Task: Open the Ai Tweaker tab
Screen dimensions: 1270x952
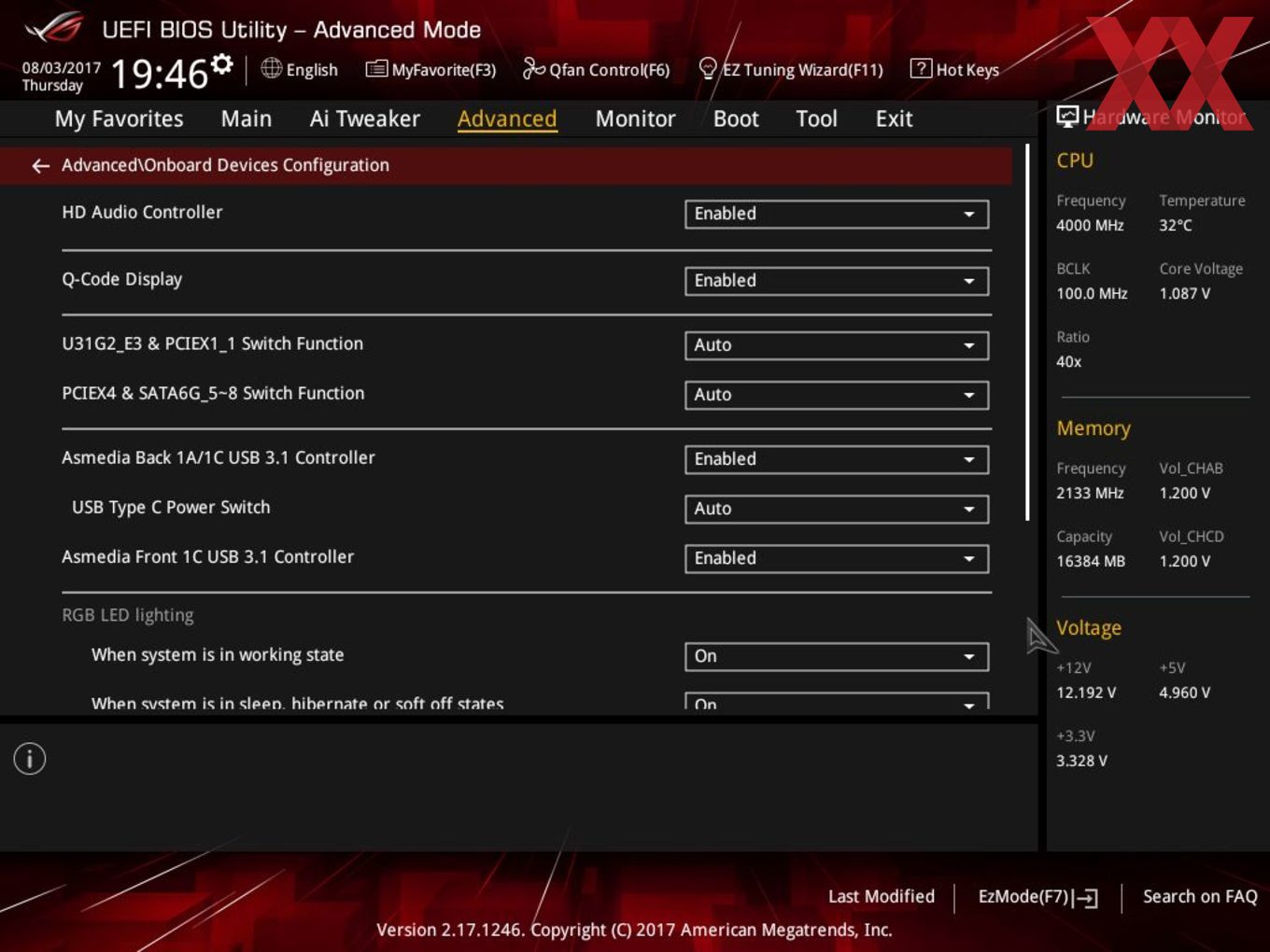Action: tap(365, 119)
